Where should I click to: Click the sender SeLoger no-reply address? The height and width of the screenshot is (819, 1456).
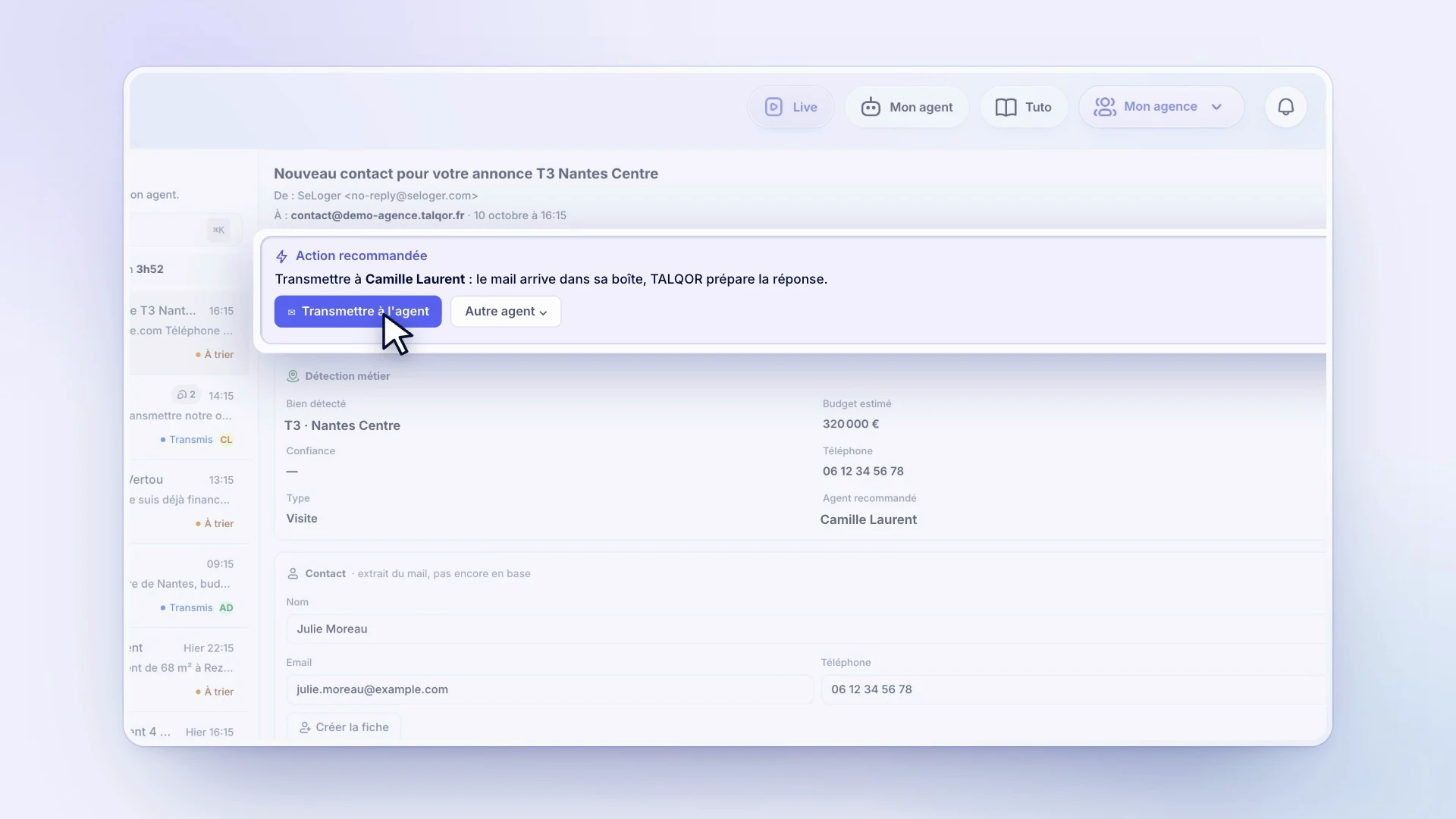(x=388, y=196)
